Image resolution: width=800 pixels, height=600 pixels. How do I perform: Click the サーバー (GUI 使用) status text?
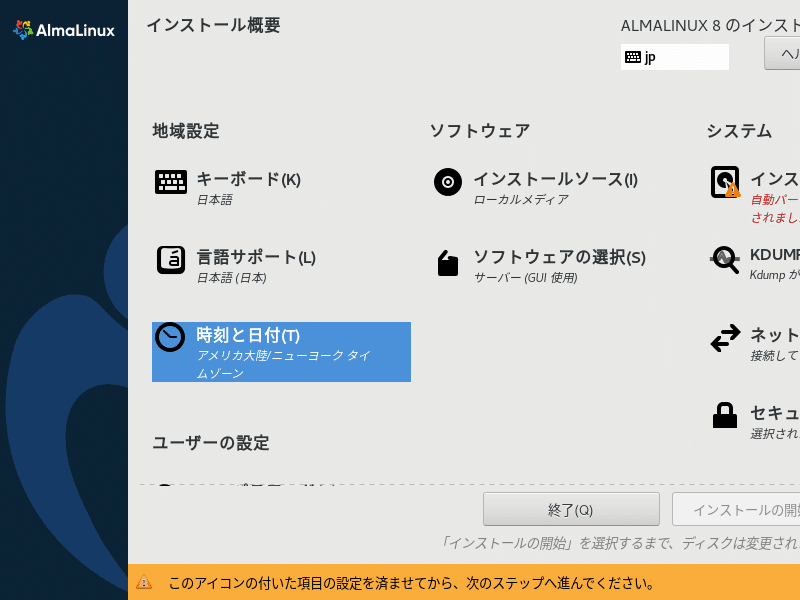tap(526, 278)
